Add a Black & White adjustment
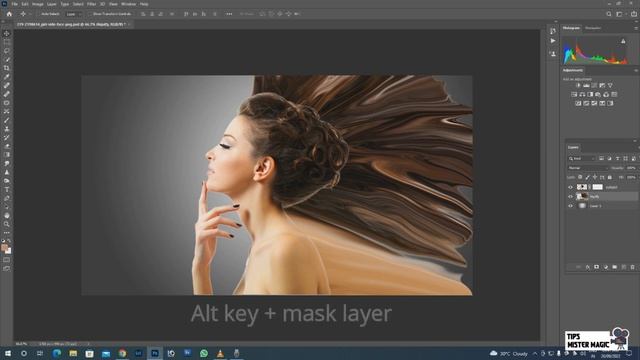 [x=590, y=94]
